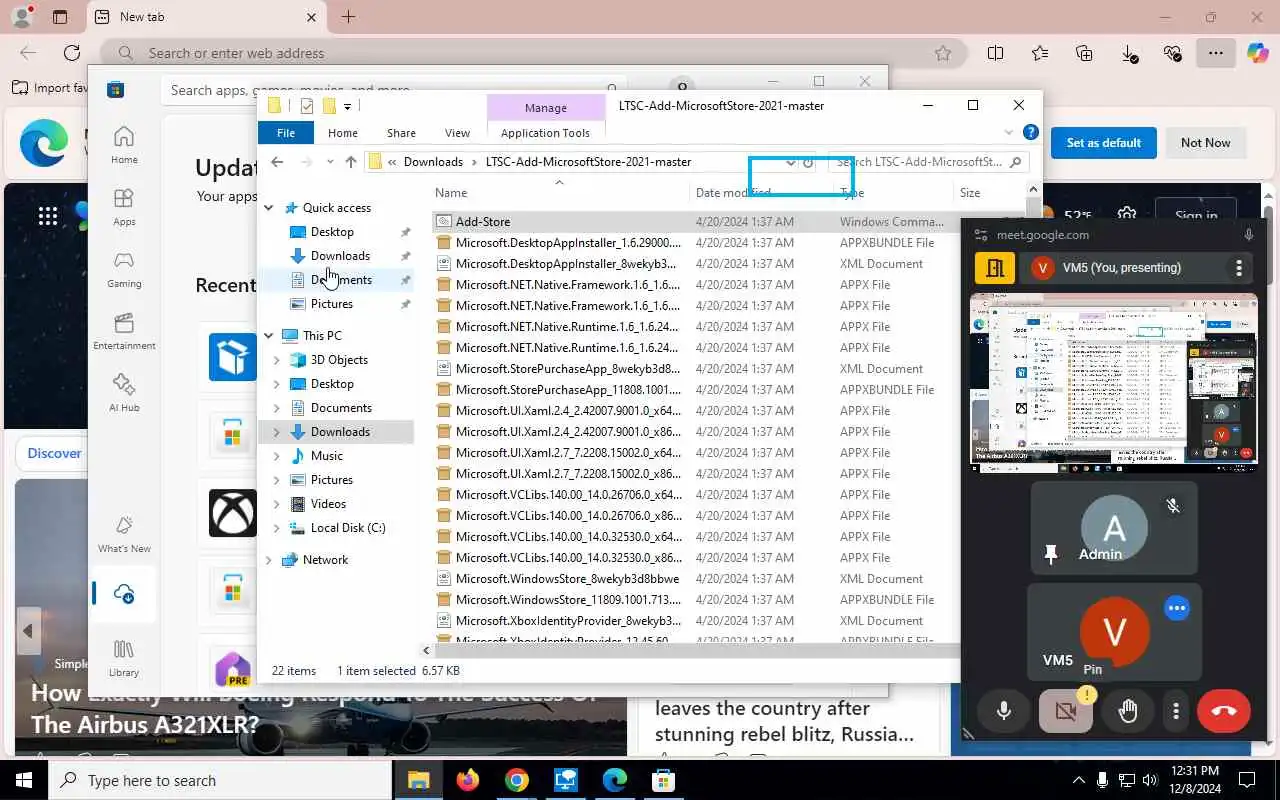Open address bar history dropdown arrow
This screenshot has width=1280, height=800.
[x=790, y=162]
